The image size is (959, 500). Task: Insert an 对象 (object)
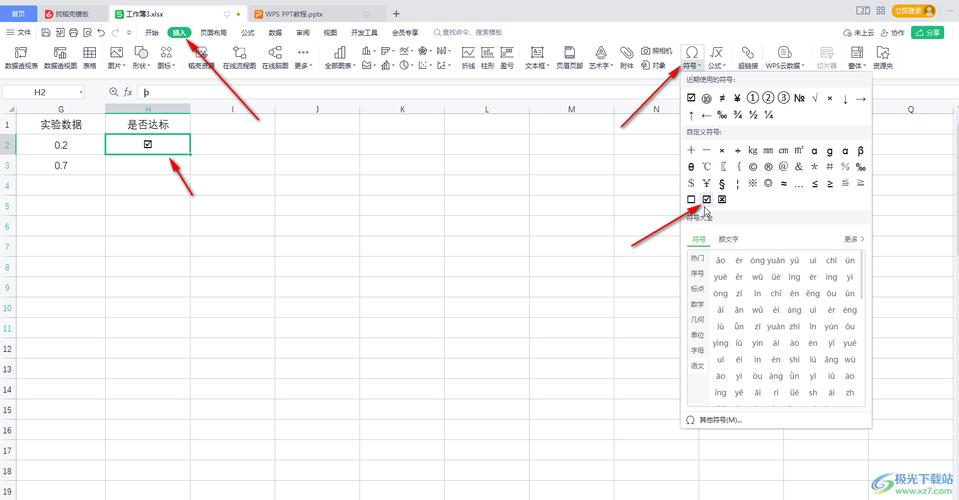pos(653,65)
